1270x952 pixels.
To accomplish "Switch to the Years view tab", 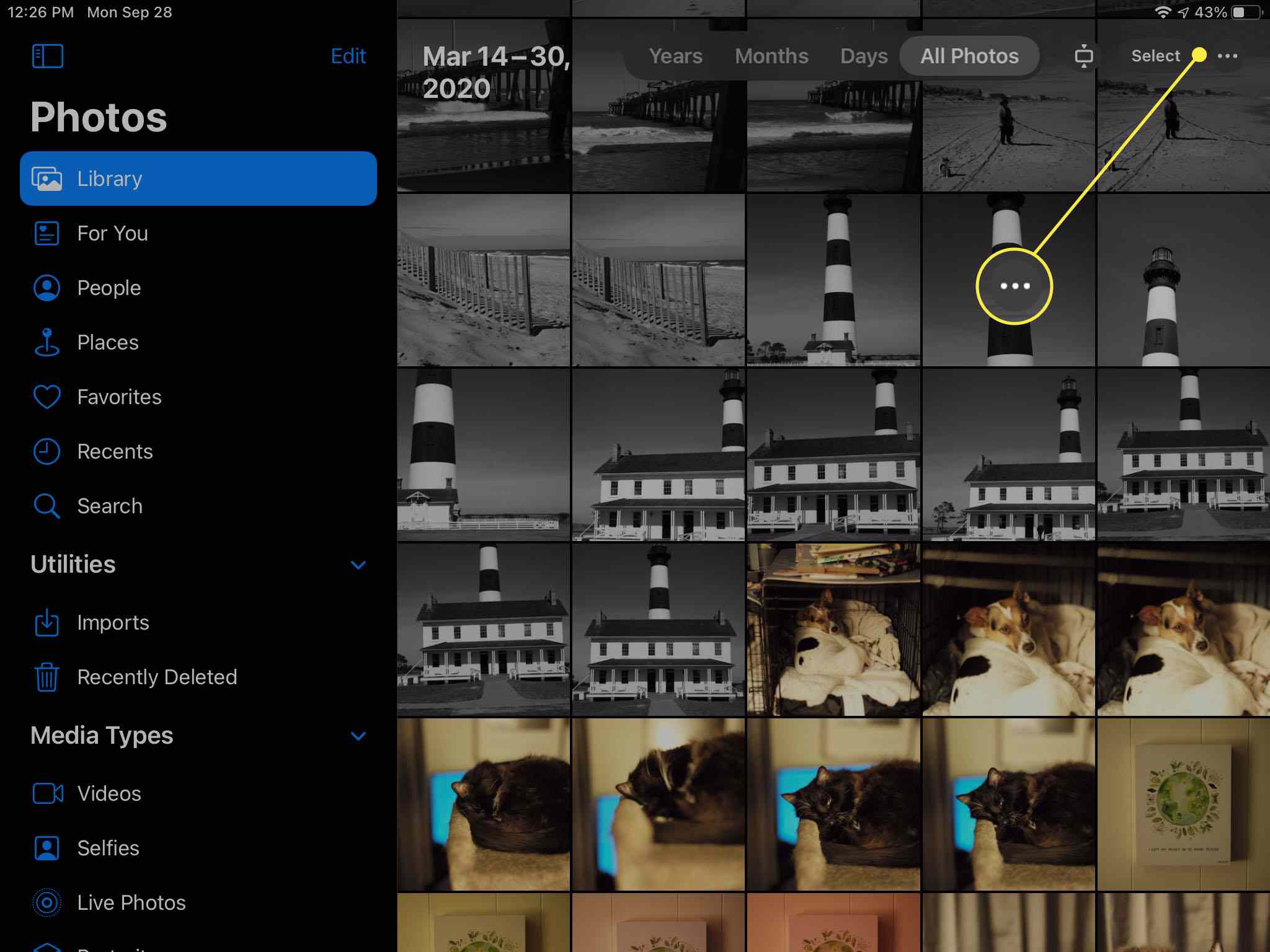I will point(676,55).
